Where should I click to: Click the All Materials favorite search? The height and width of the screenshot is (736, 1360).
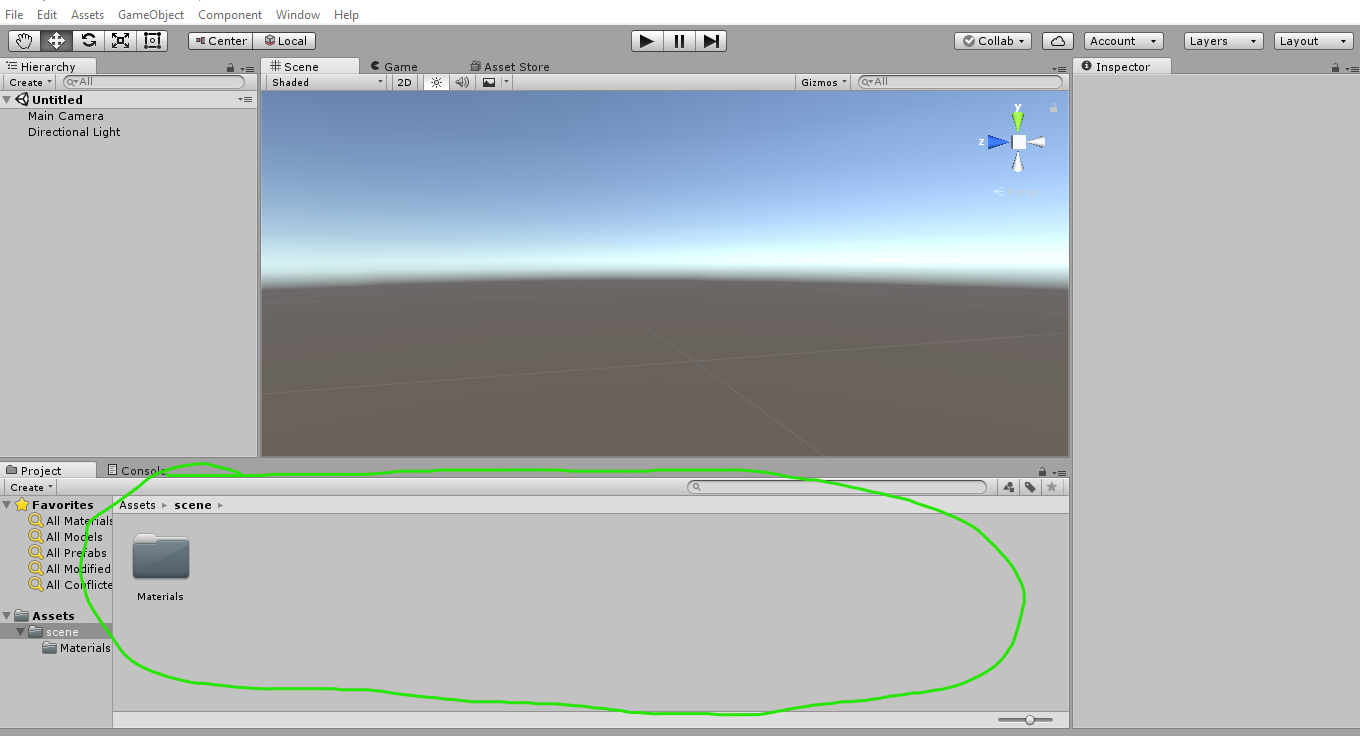[x=71, y=521]
